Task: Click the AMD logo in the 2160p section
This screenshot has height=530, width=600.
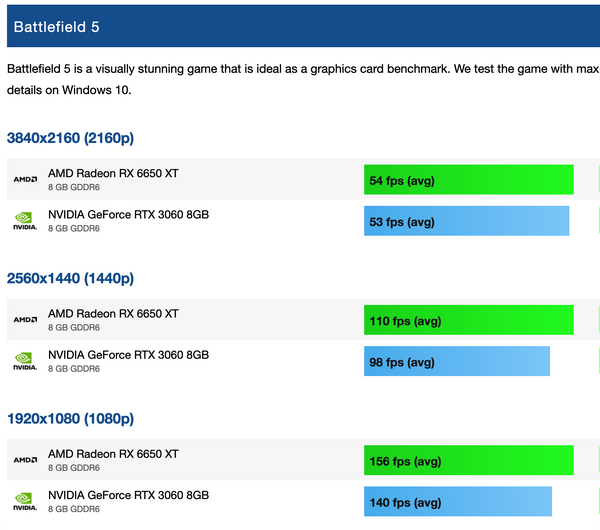Action: [25, 179]
